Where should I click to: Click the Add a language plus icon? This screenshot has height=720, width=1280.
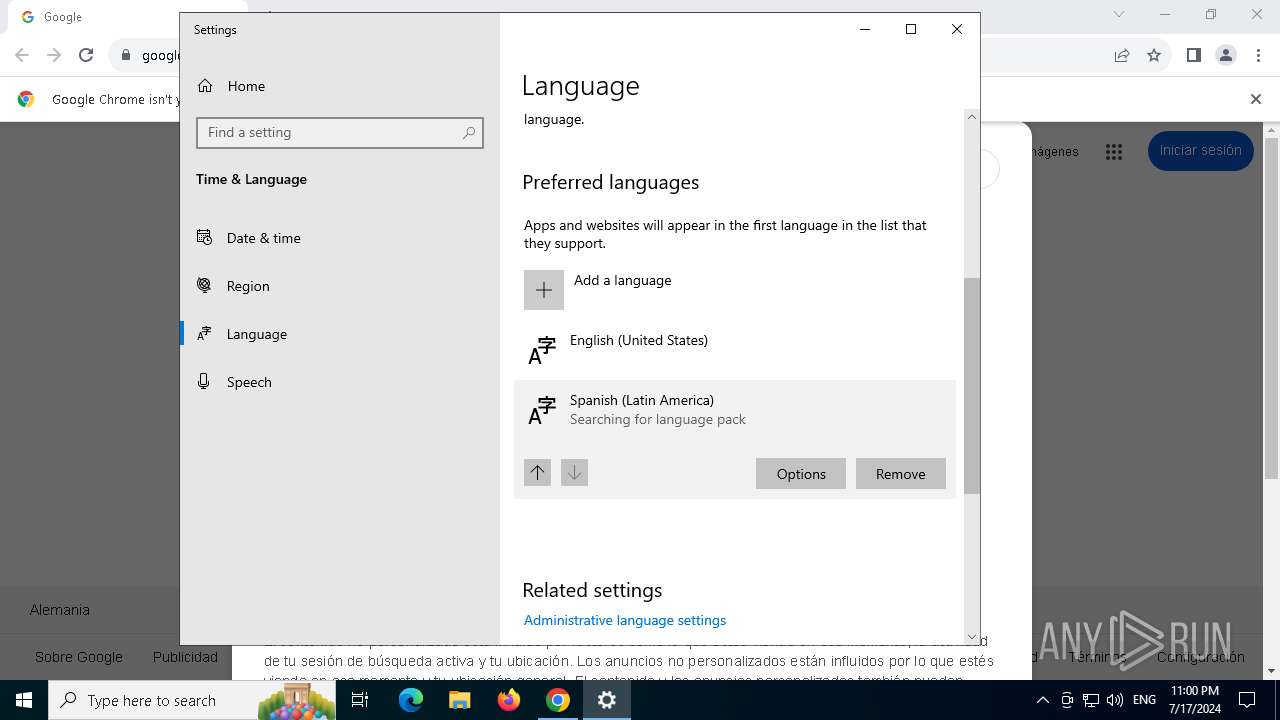544,290
